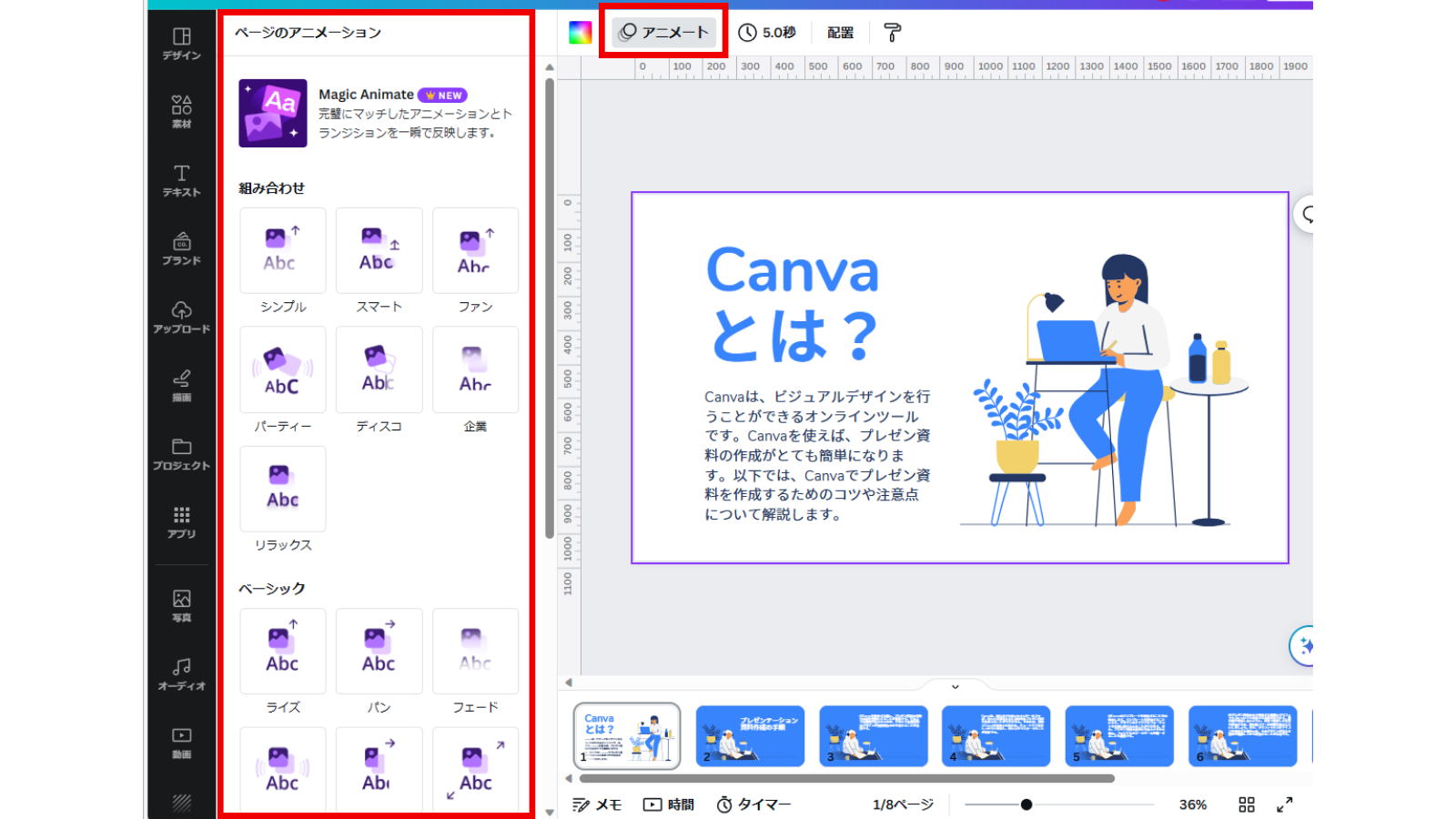The width and height of the screenshot is (1456, 819).
Task: Open the アプリ sidebar tab
Action: pos(181,521)
